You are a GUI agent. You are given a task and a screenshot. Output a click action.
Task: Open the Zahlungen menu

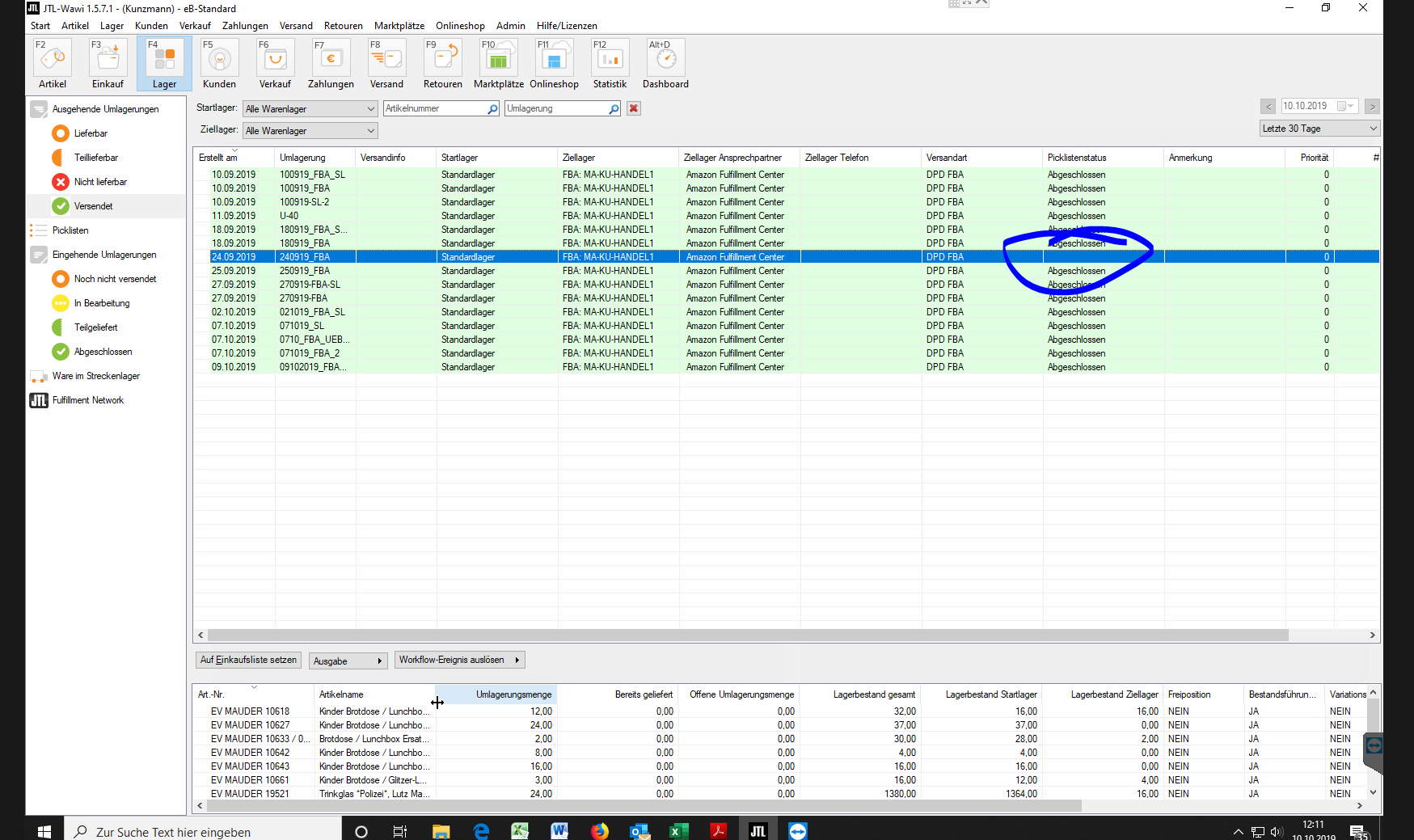(x=245, y=26)
